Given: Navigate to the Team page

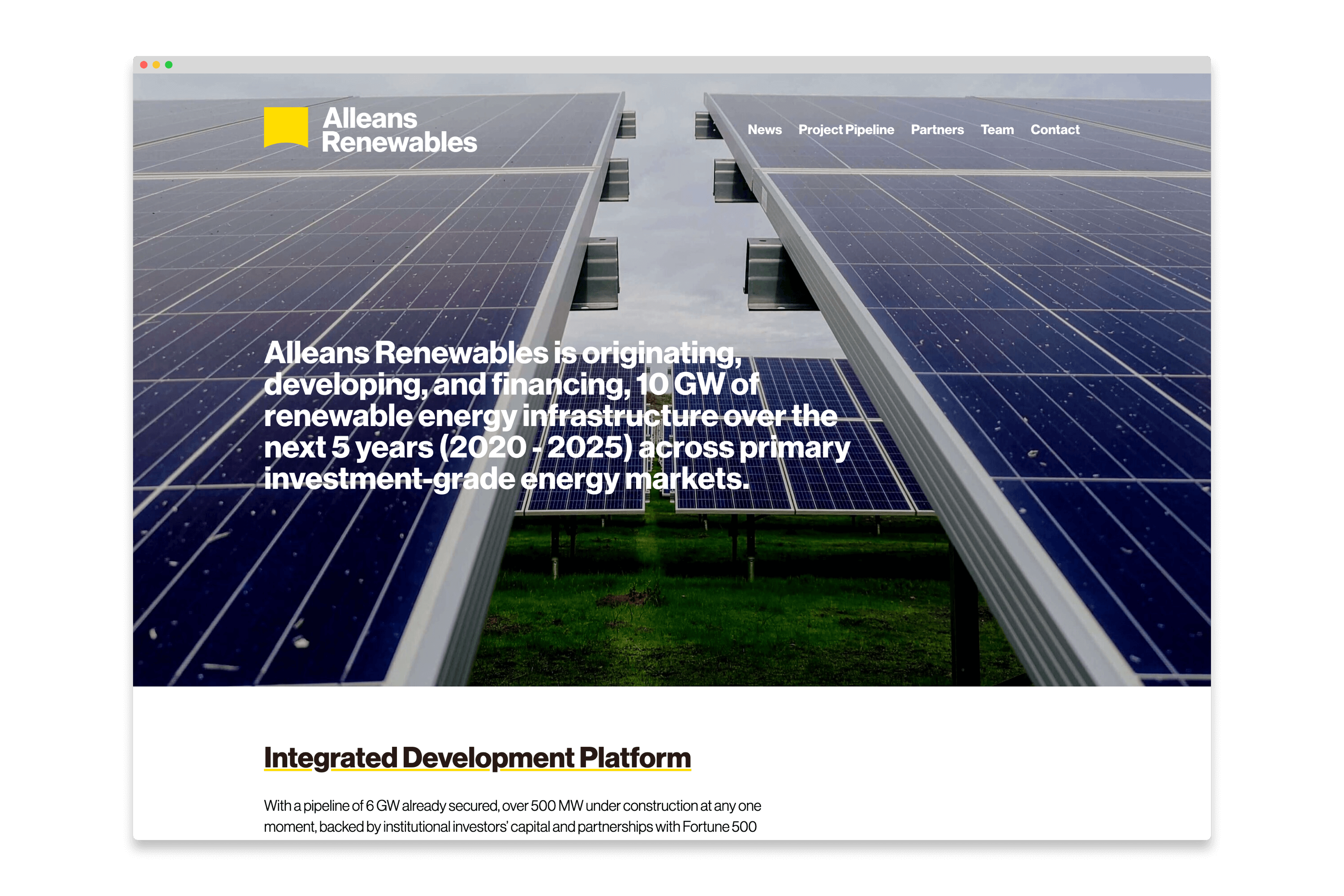Looking at the screenshot, I should [x=997, y=130].
